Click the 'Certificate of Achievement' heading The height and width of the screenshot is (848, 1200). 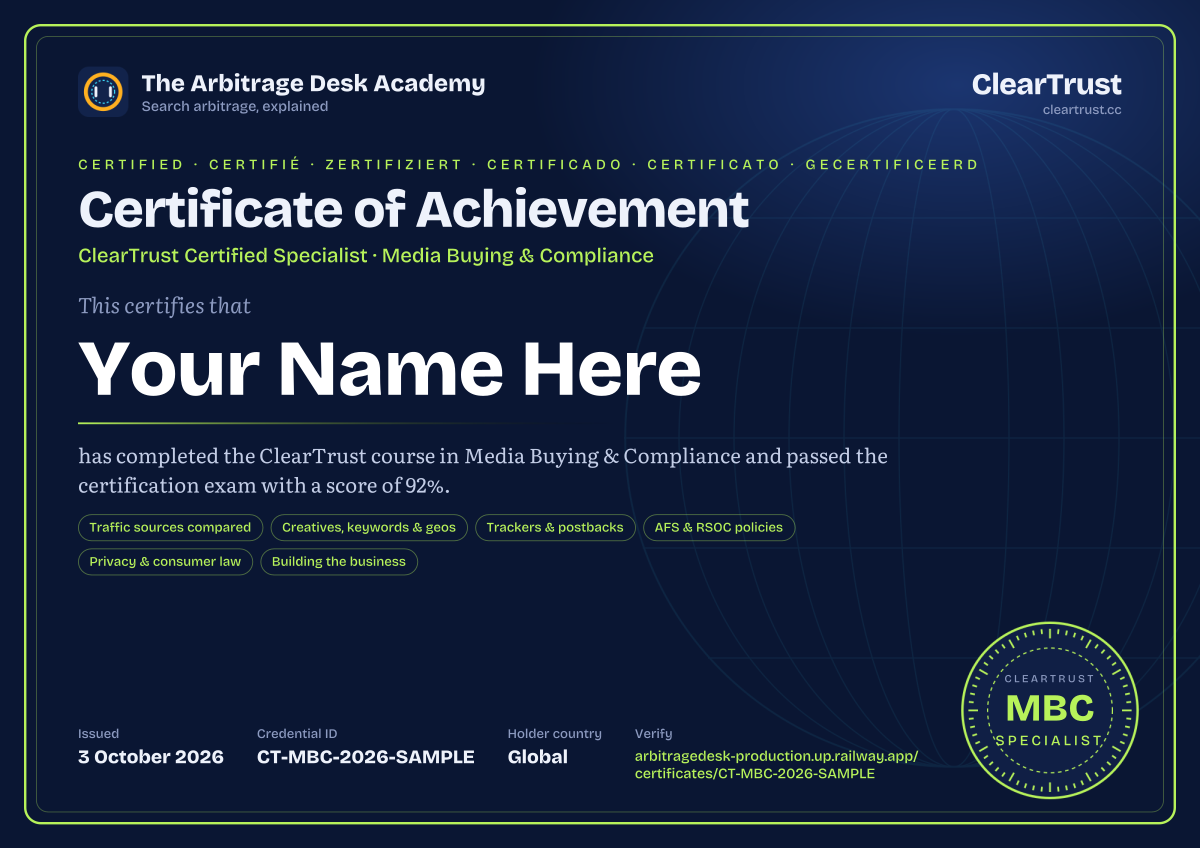(414, 209)
